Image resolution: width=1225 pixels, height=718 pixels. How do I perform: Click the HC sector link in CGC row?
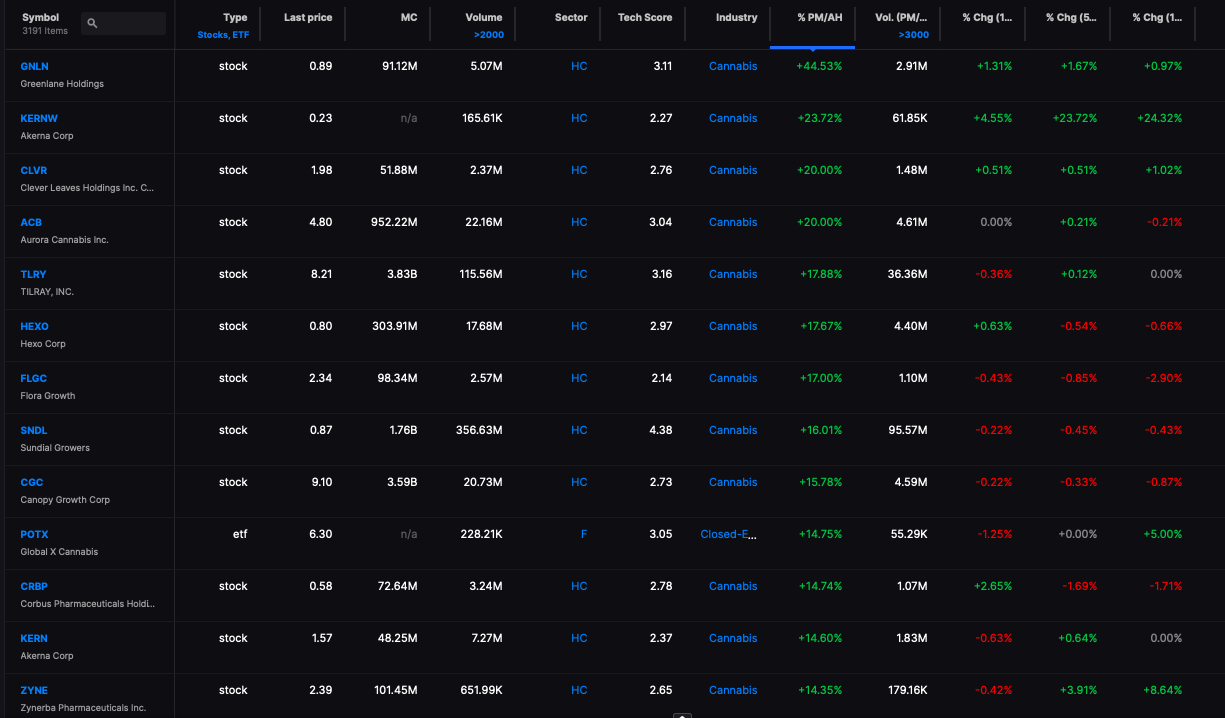click(x=579, y=482)
